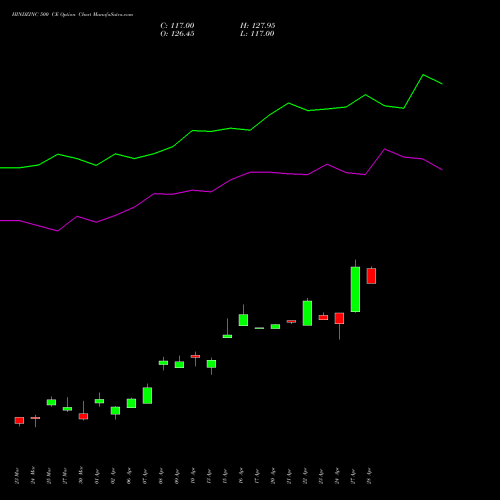Click the small red candle above 10 Apr

(195, 356)
